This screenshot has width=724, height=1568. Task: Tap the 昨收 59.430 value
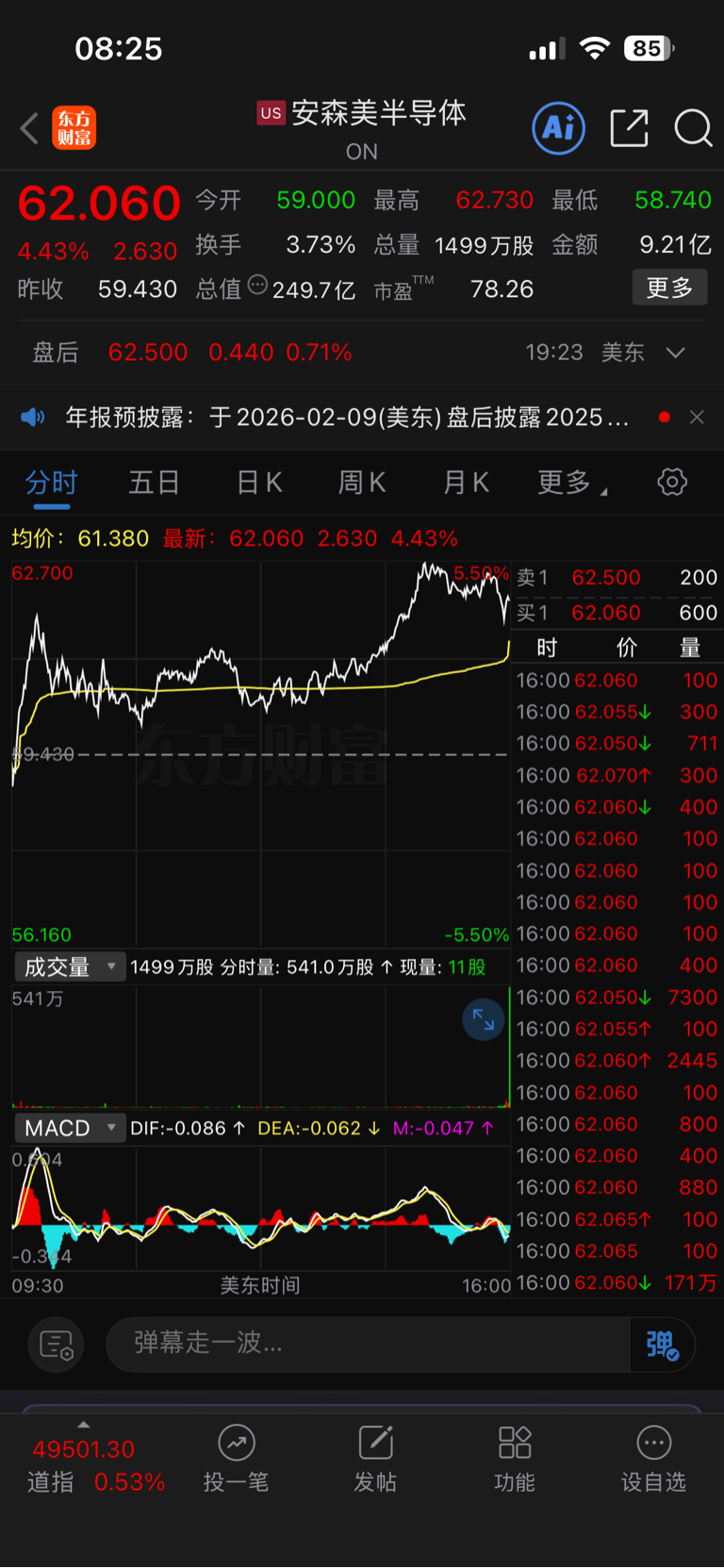138,289
